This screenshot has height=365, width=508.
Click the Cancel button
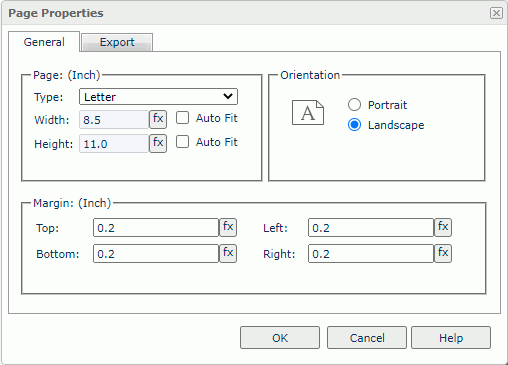click(367, 338)
